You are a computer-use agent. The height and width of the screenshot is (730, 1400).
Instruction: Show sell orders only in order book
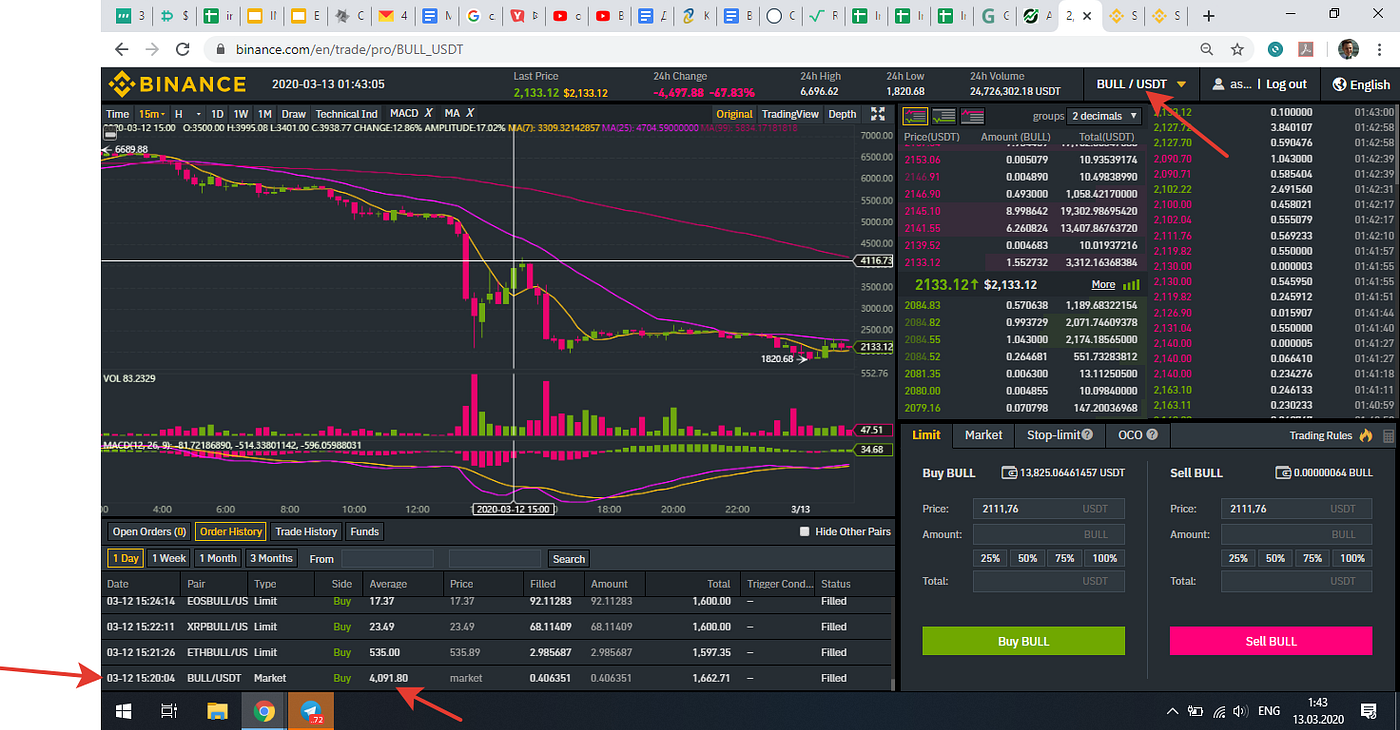click(x=973, y=115)
